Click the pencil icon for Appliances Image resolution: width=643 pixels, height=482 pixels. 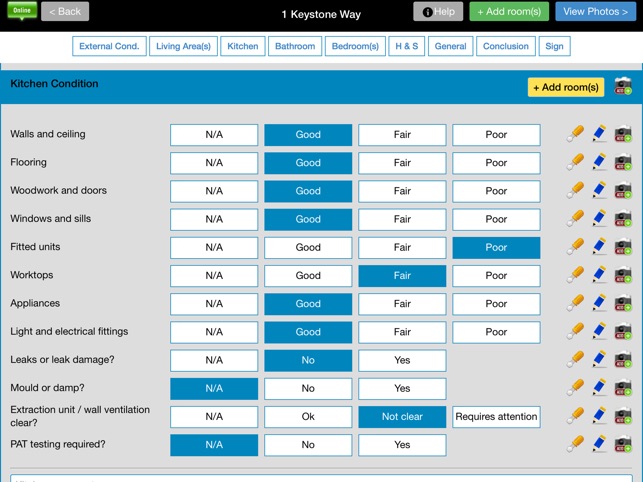(x=599, y=304)
